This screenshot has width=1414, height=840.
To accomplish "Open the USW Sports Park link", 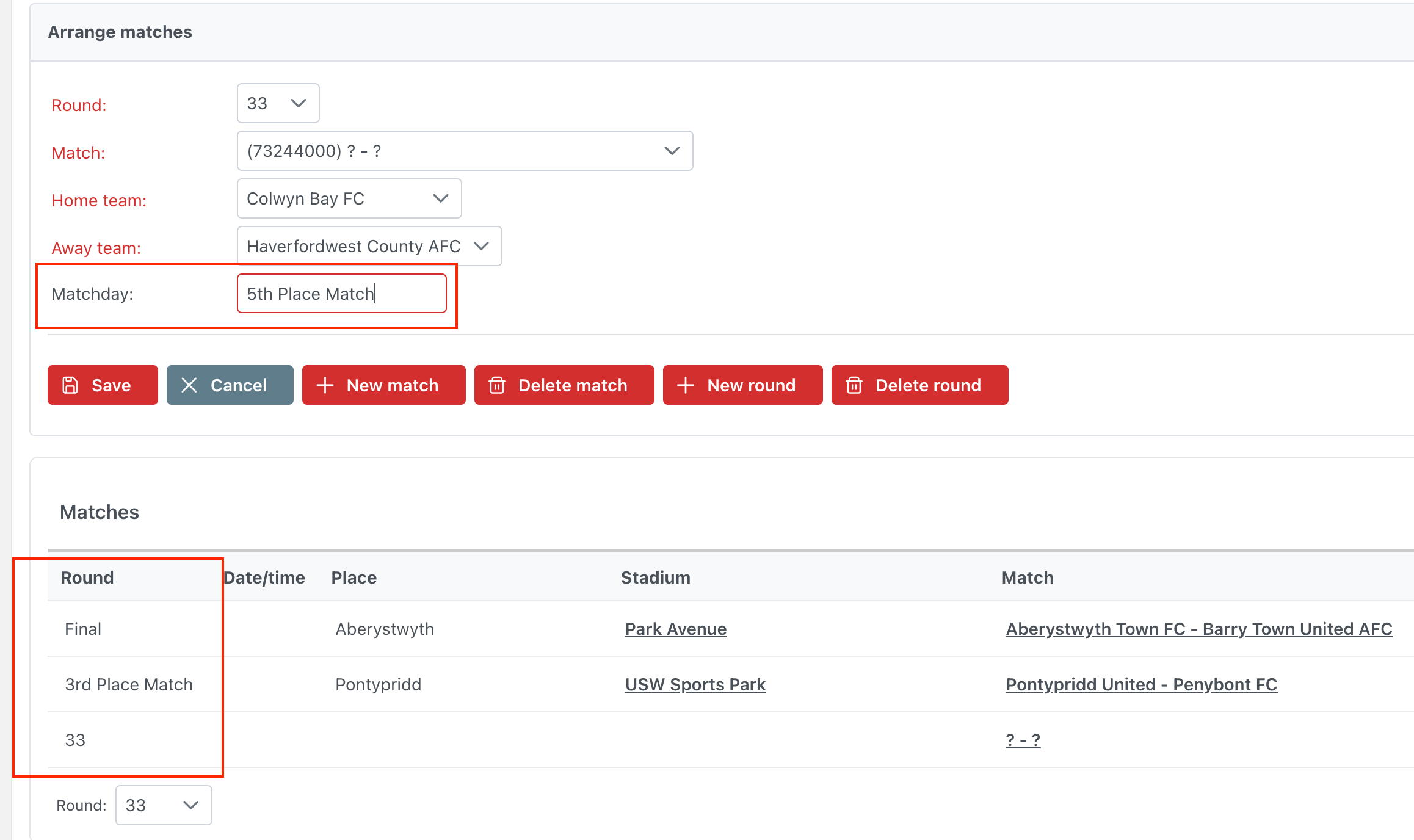I will pyautogui.click(x=695, y=684).
